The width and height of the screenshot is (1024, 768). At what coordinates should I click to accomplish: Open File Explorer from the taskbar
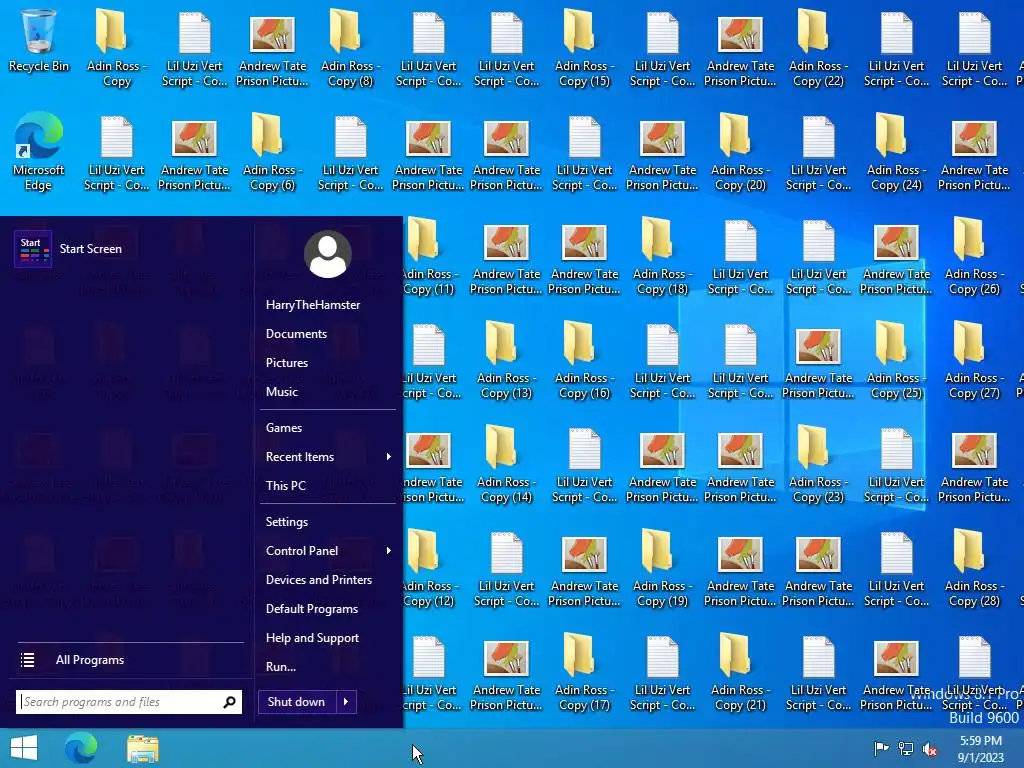[x=142, y=748]
